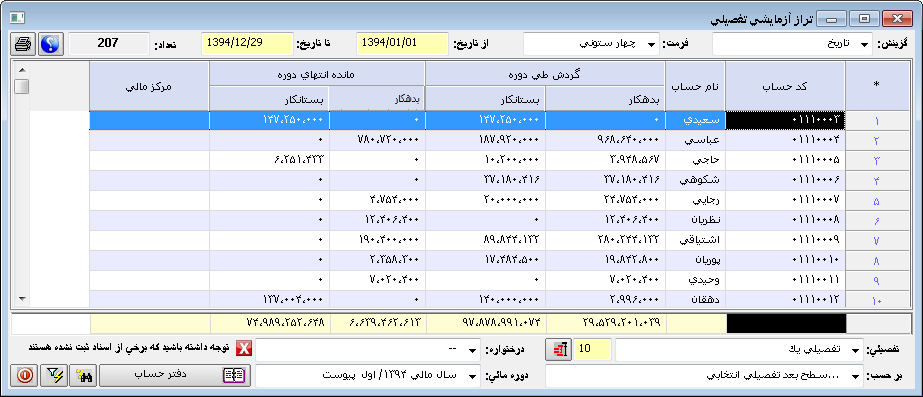The image size is (923, 397).
Task: Click the تعداد count box showing 207
Action: tap(109, 44)
